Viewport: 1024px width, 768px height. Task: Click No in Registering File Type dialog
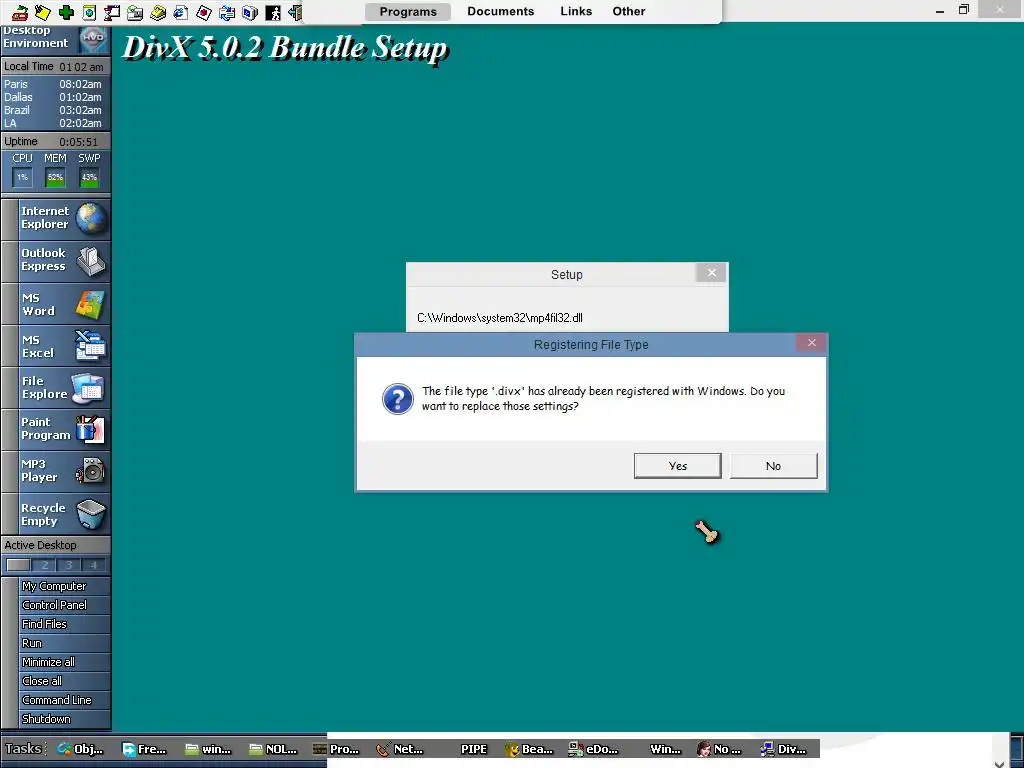coord(773,466)
